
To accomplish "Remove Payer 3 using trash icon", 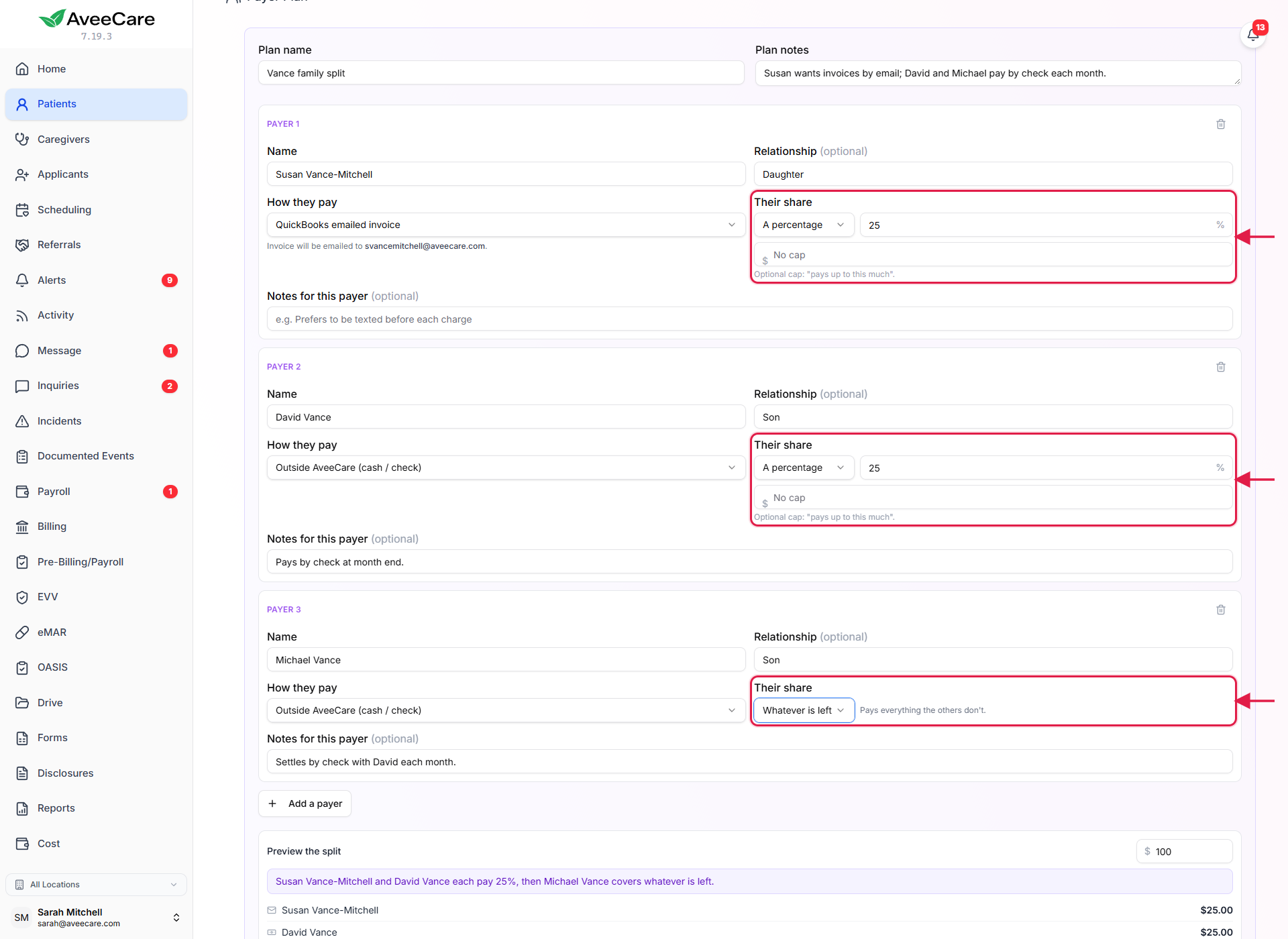I will [x=1221, y=610].
